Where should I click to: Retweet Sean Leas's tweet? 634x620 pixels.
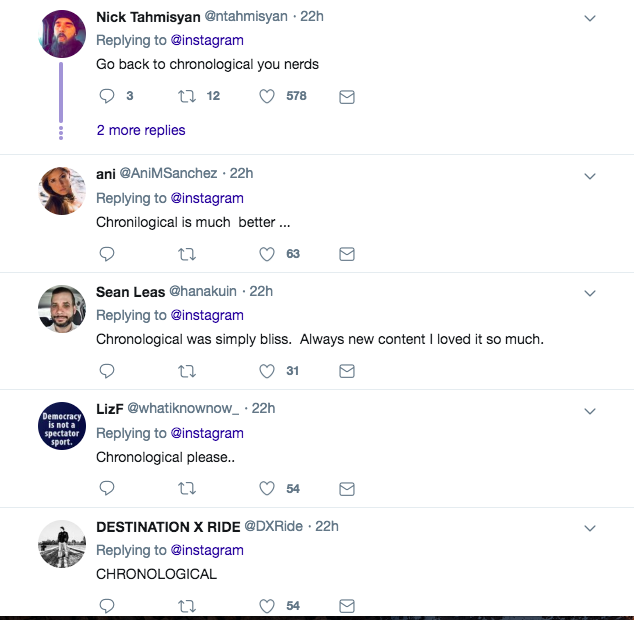[x=186, y=371]
